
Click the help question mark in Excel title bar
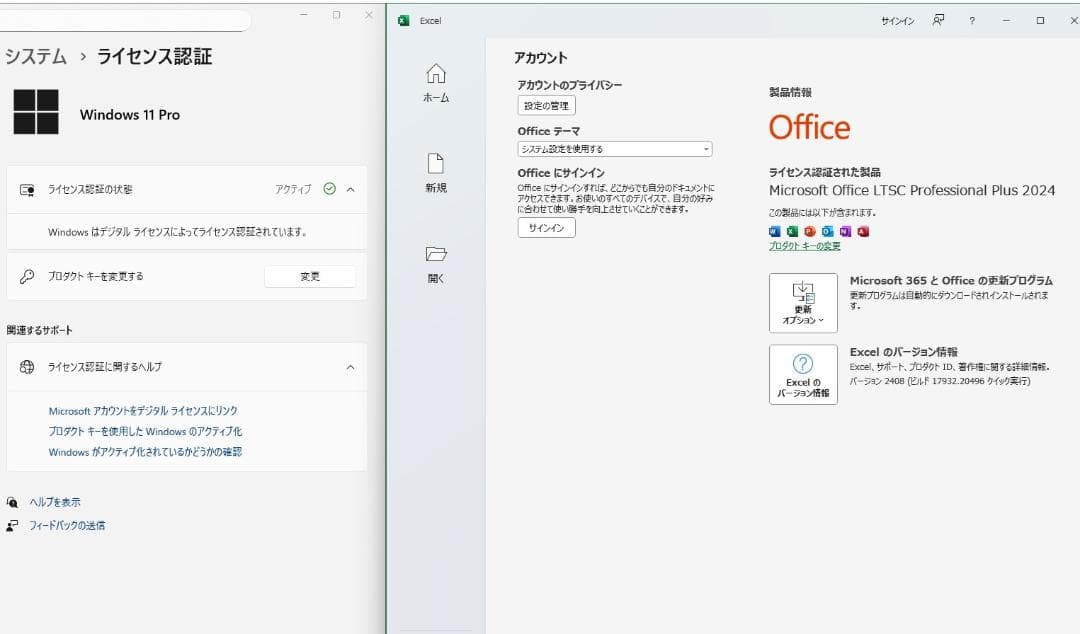pos(971,20)
